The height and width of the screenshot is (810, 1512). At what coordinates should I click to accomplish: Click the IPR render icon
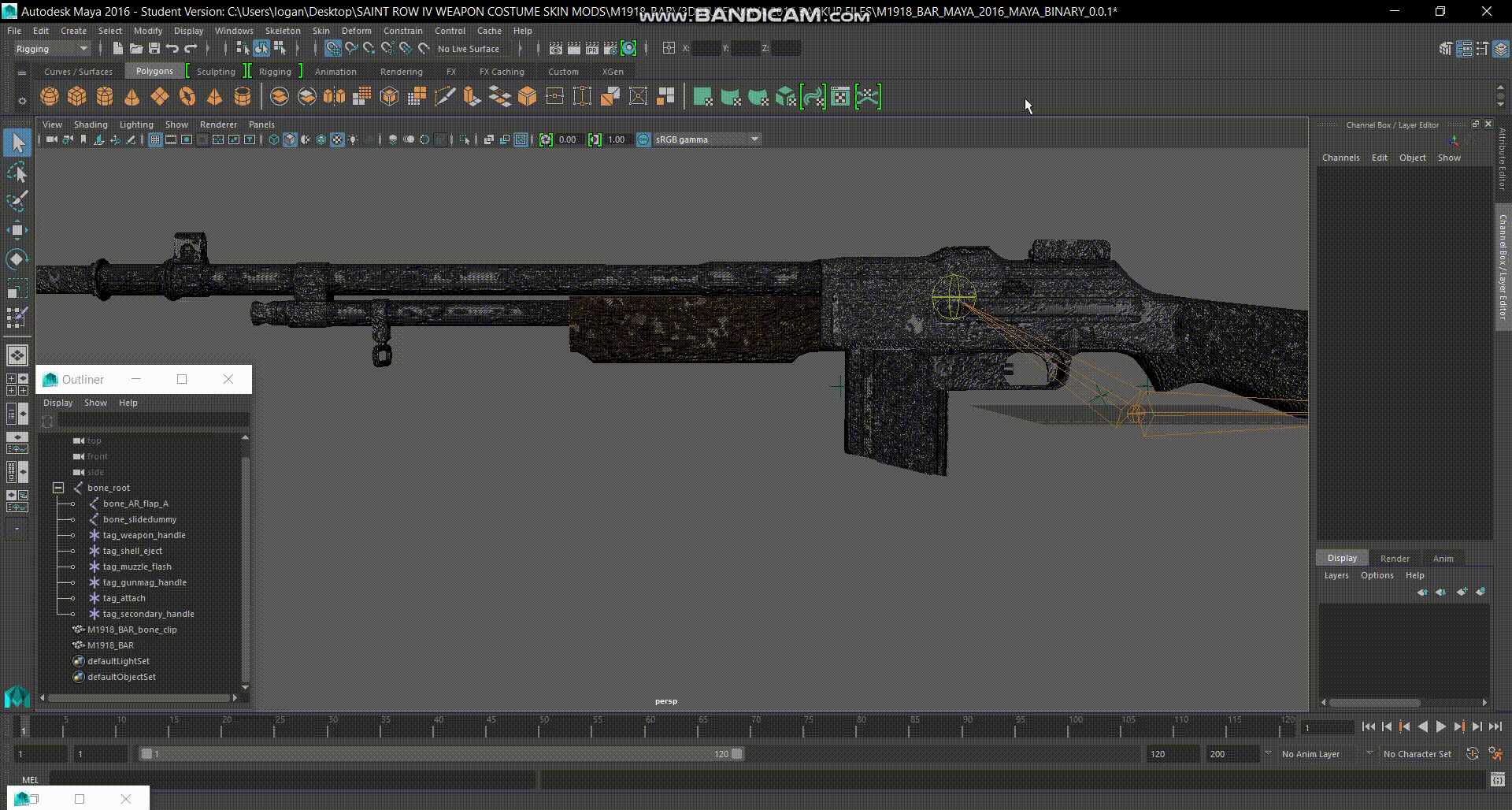[591, 49]
